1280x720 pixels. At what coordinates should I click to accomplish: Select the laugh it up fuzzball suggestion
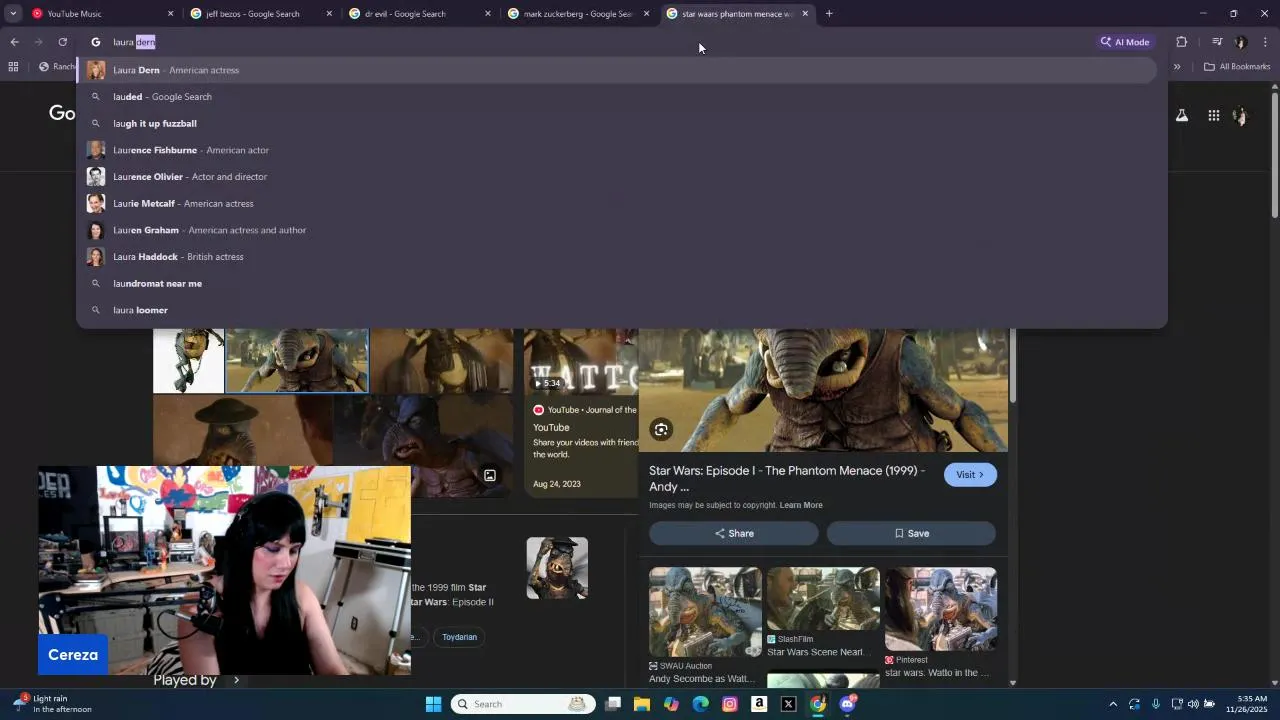click(617, 123)
